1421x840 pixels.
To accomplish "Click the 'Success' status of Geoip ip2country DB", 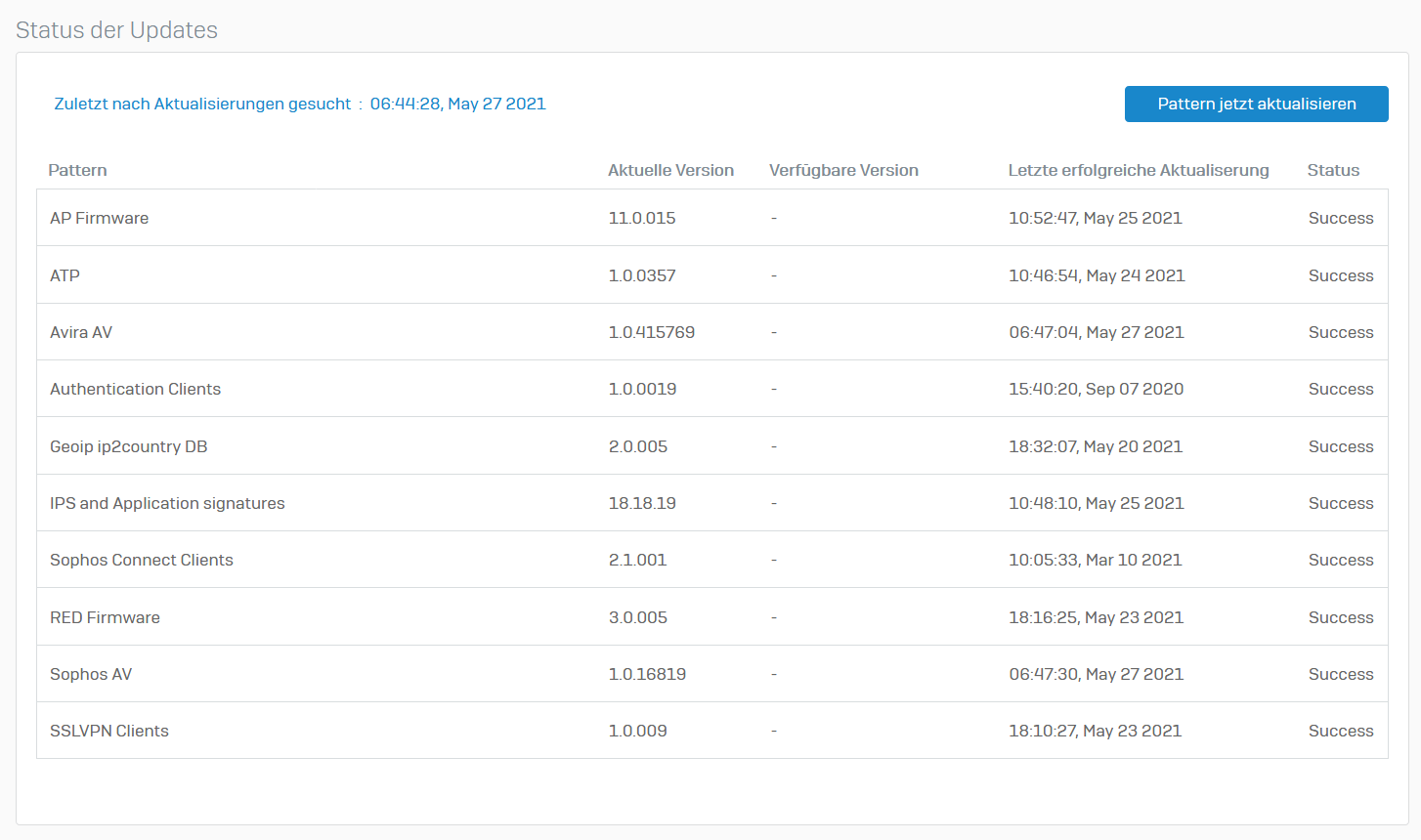I will click(1341, 446).
